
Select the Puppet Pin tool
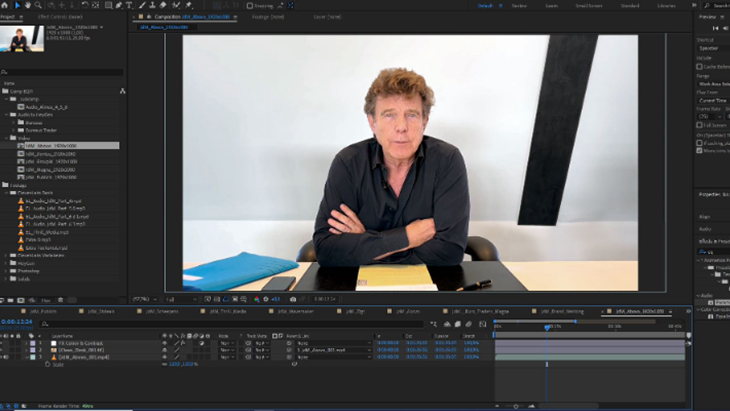[x=189, y=5]
